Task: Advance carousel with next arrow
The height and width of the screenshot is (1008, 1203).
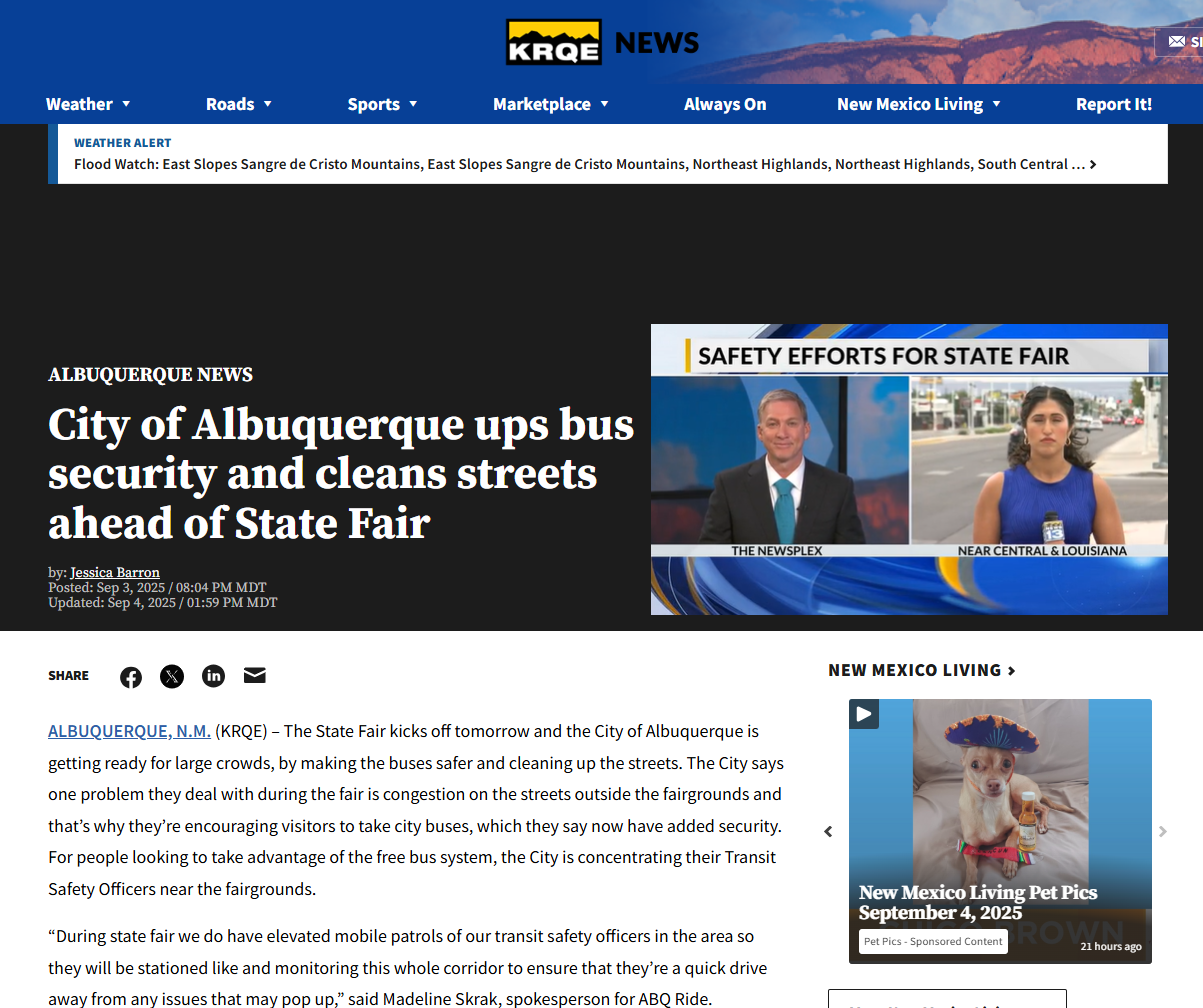Action: [1162, 832]
